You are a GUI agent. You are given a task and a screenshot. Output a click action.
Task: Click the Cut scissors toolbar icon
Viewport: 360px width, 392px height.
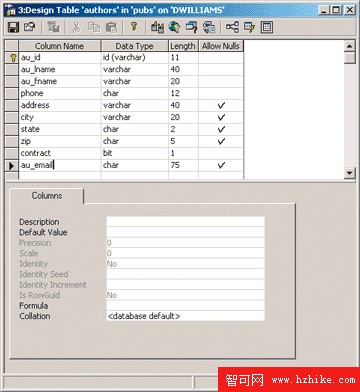pyautogui.click(x=77, y=27)
